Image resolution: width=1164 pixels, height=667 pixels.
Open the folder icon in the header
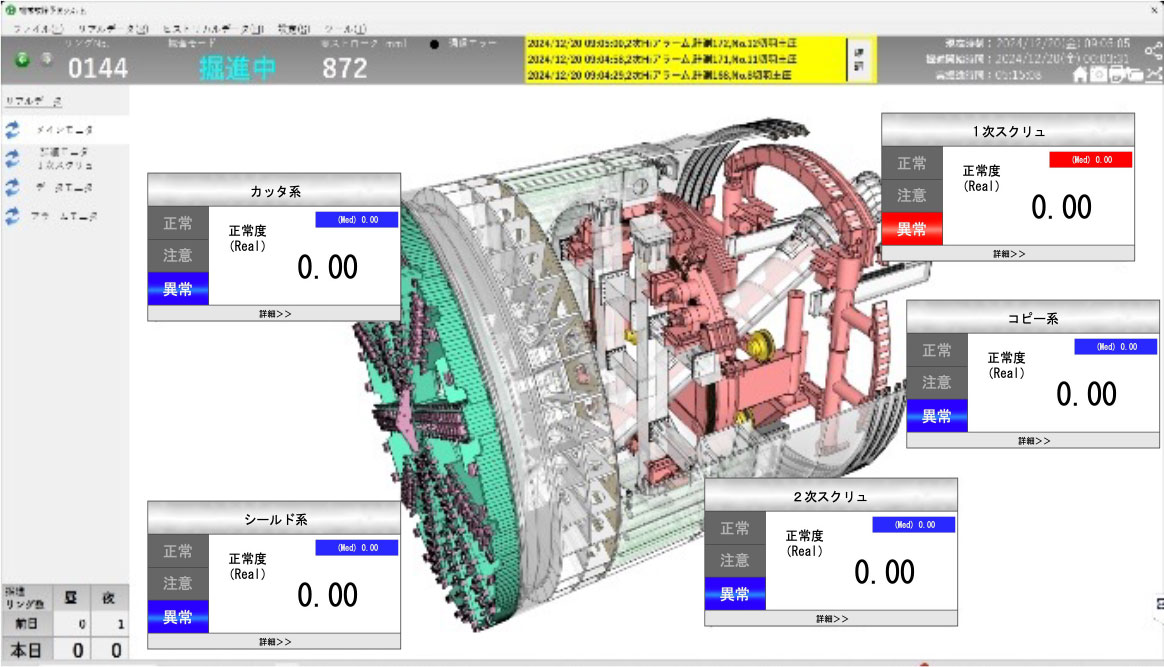pos(1135,75)
